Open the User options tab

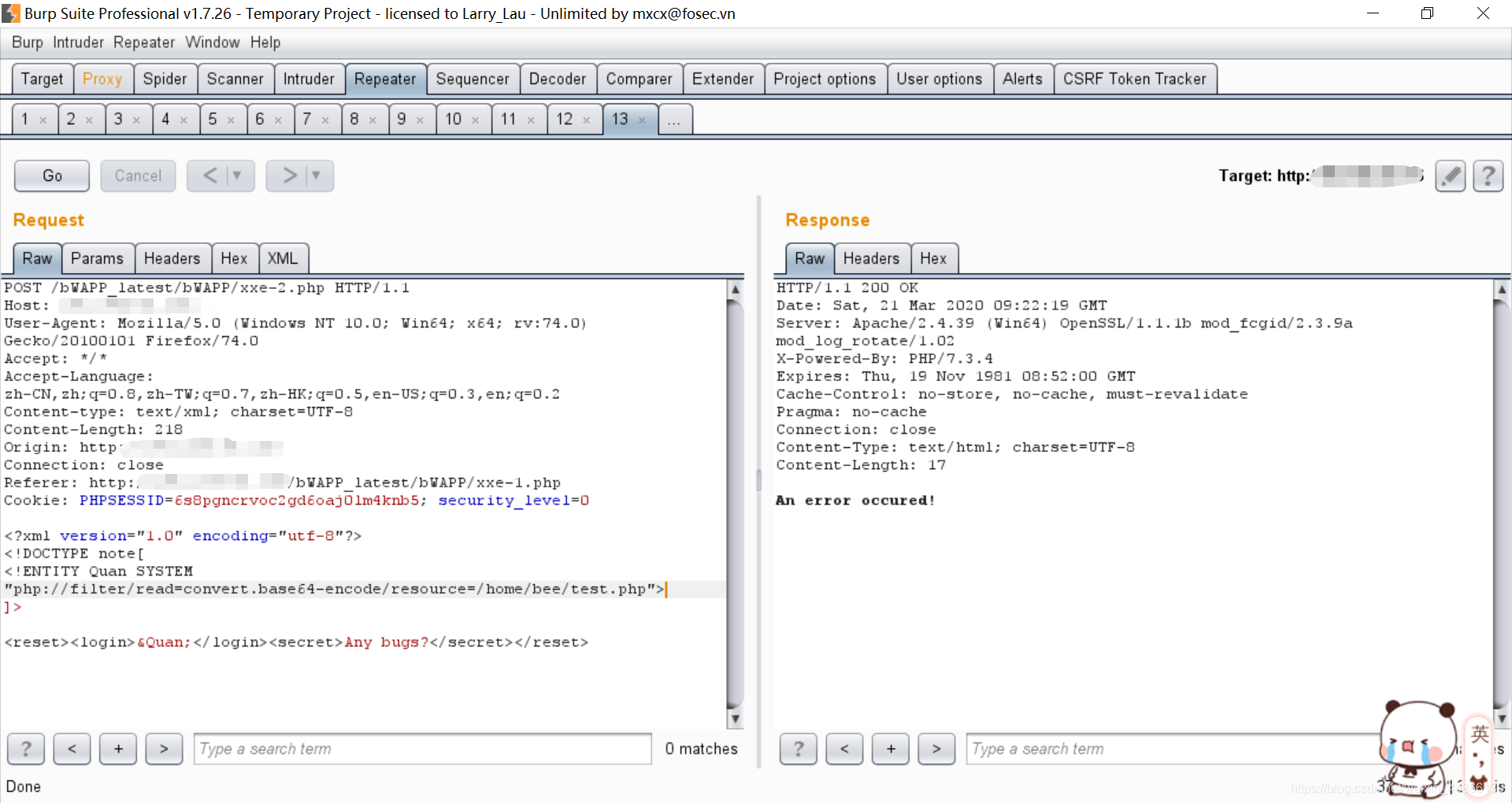(x=939, y=79)
